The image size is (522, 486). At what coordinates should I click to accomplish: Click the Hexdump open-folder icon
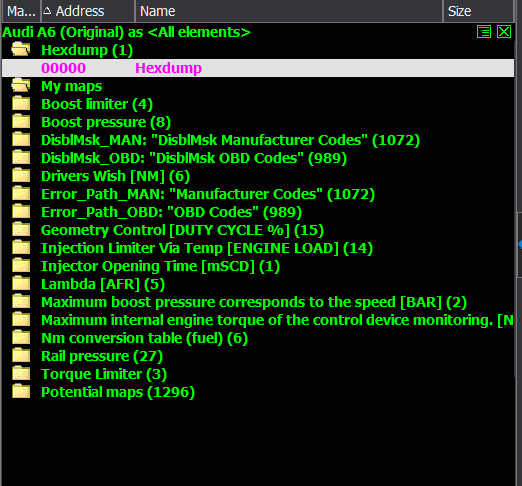pyautogui.click(x=21, y=50)
